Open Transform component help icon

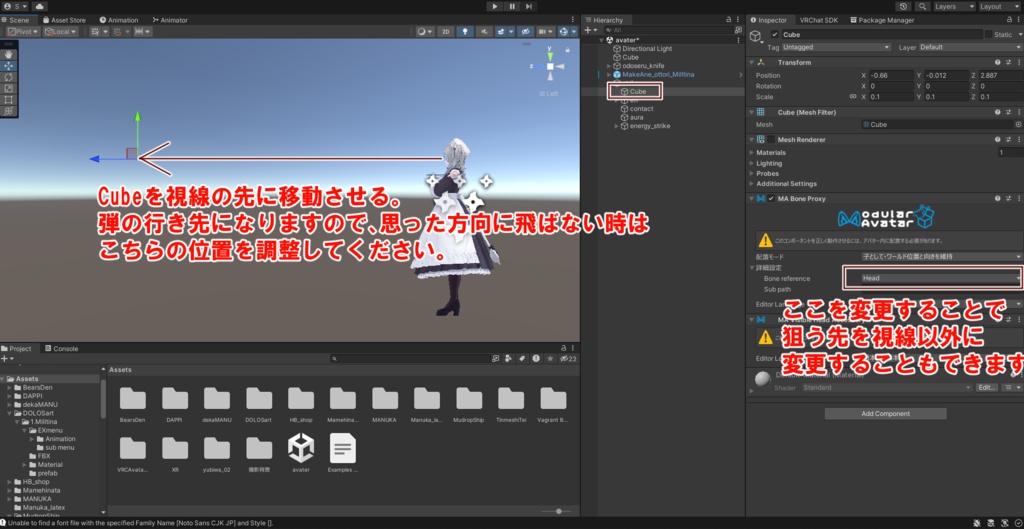[x=998, y=63]
